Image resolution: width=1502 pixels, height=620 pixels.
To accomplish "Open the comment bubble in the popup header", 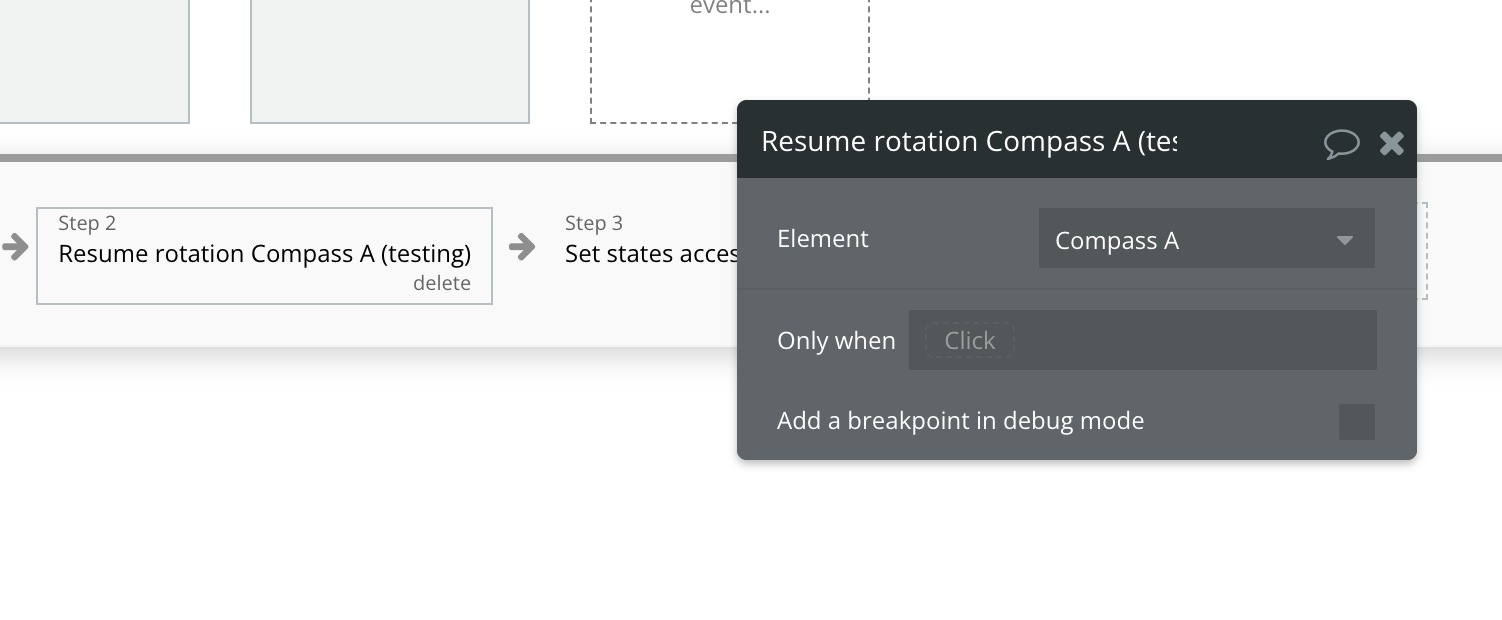I will coord(1341,144).
